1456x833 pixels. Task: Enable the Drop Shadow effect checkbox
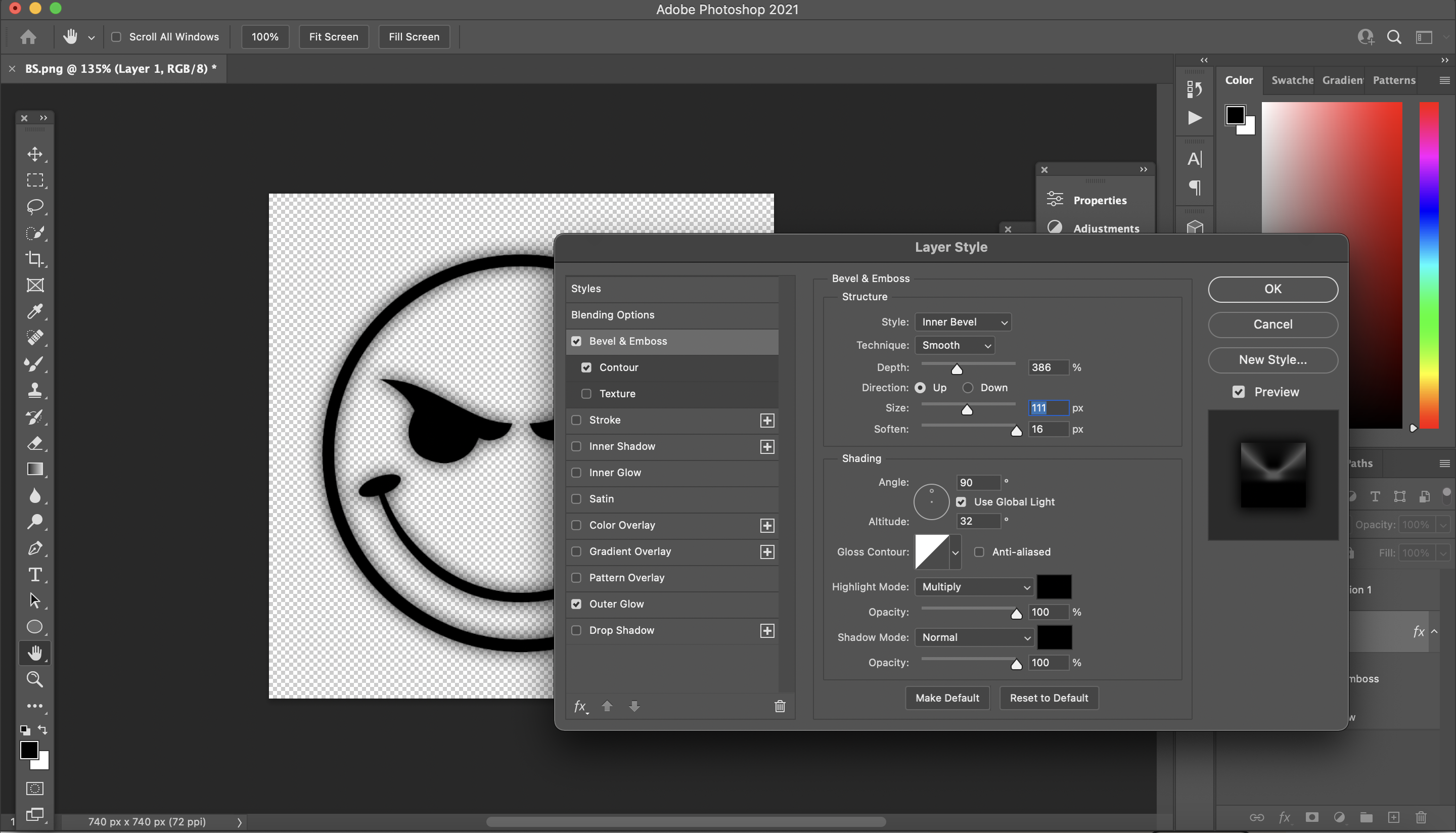coord(576,630)
